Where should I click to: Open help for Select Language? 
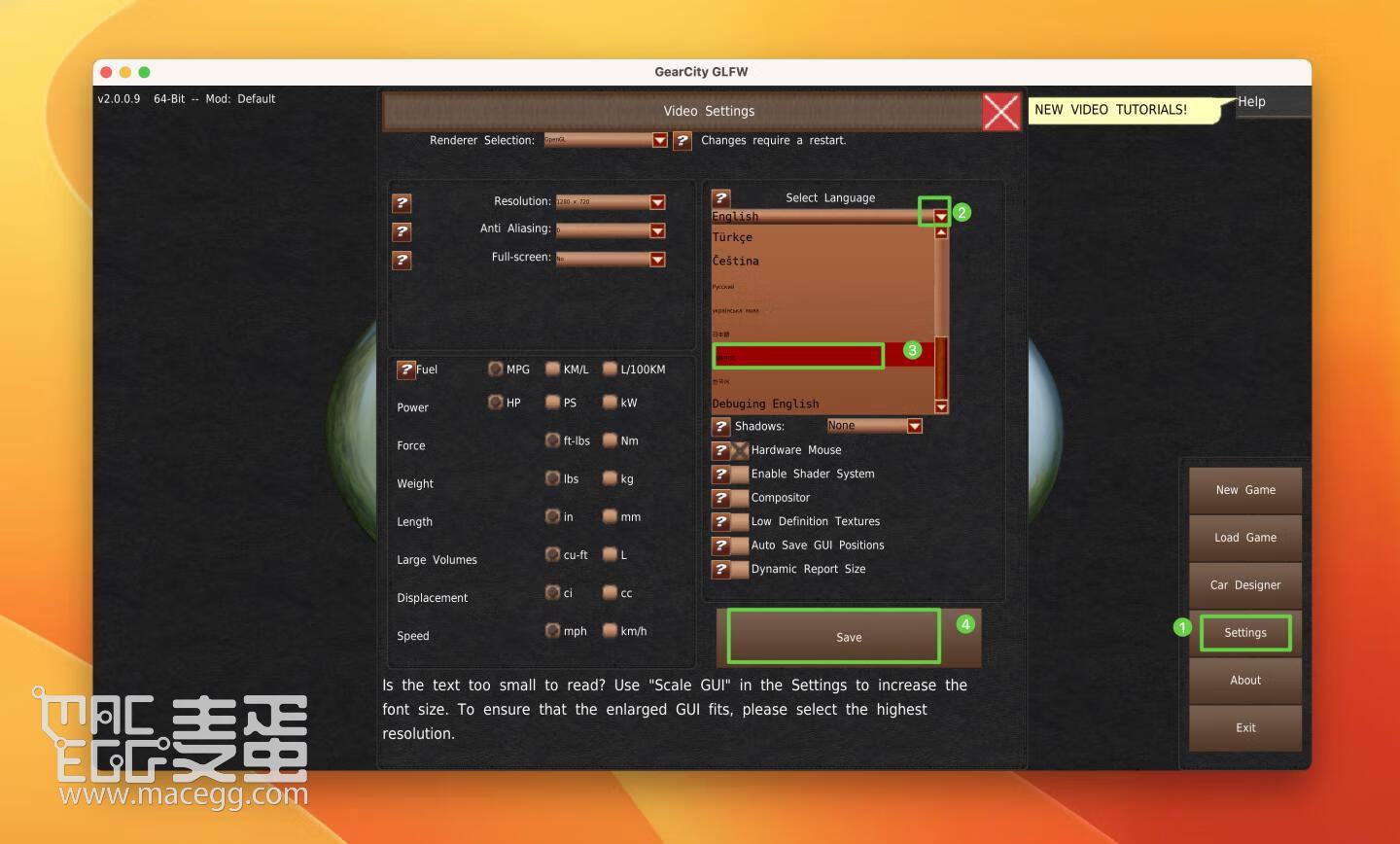point(720,197)
